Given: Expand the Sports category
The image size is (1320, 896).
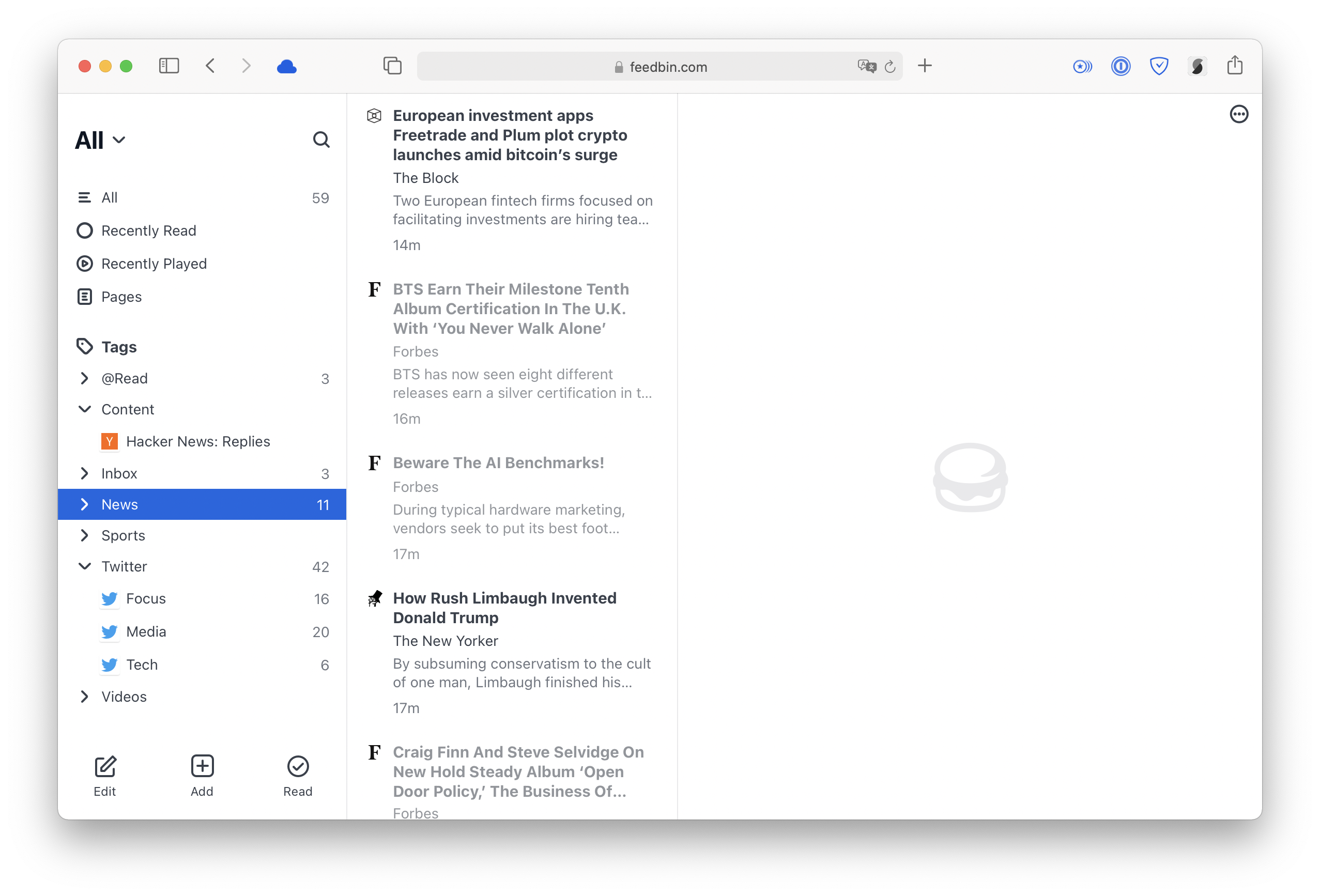Looking at the screenshot, I should pos(85,535).
